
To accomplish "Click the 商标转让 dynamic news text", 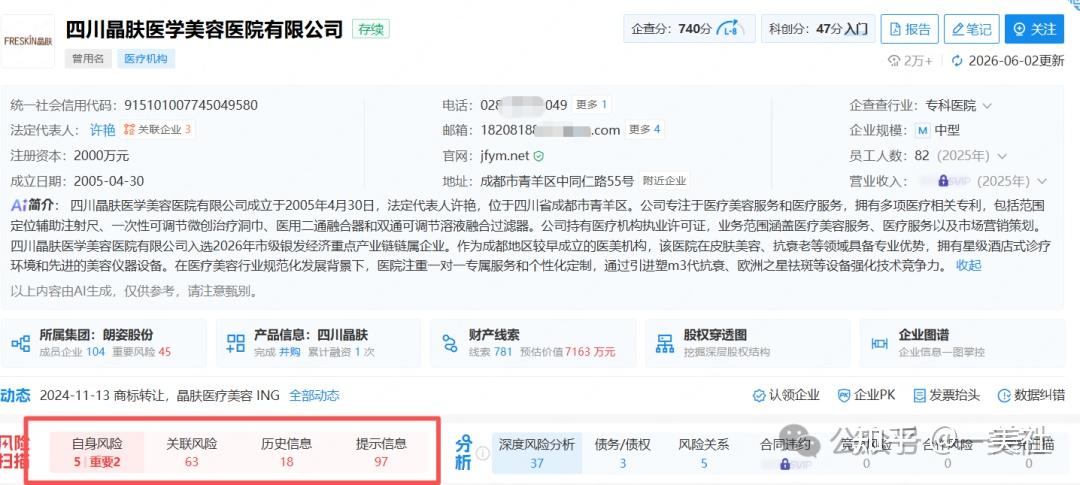I will (160, 395).
